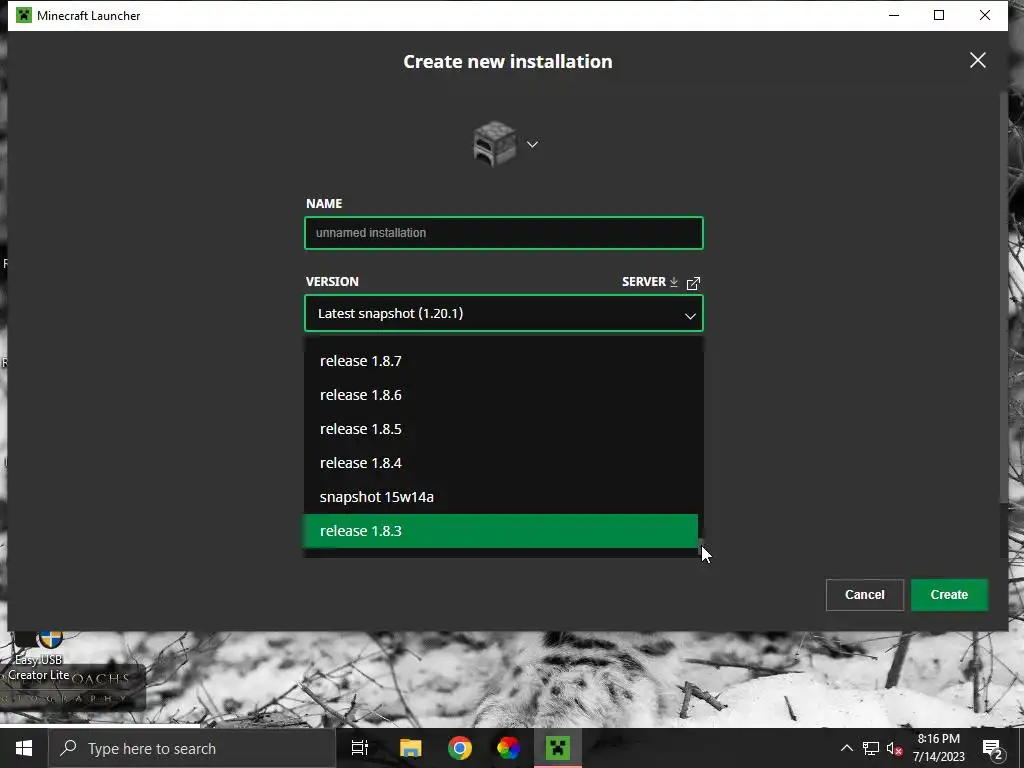The width and height of the screenshot is (1024, 768).
Task: Open the Windows Start menu
Action: pyautogui.click(x=24, y=748)
